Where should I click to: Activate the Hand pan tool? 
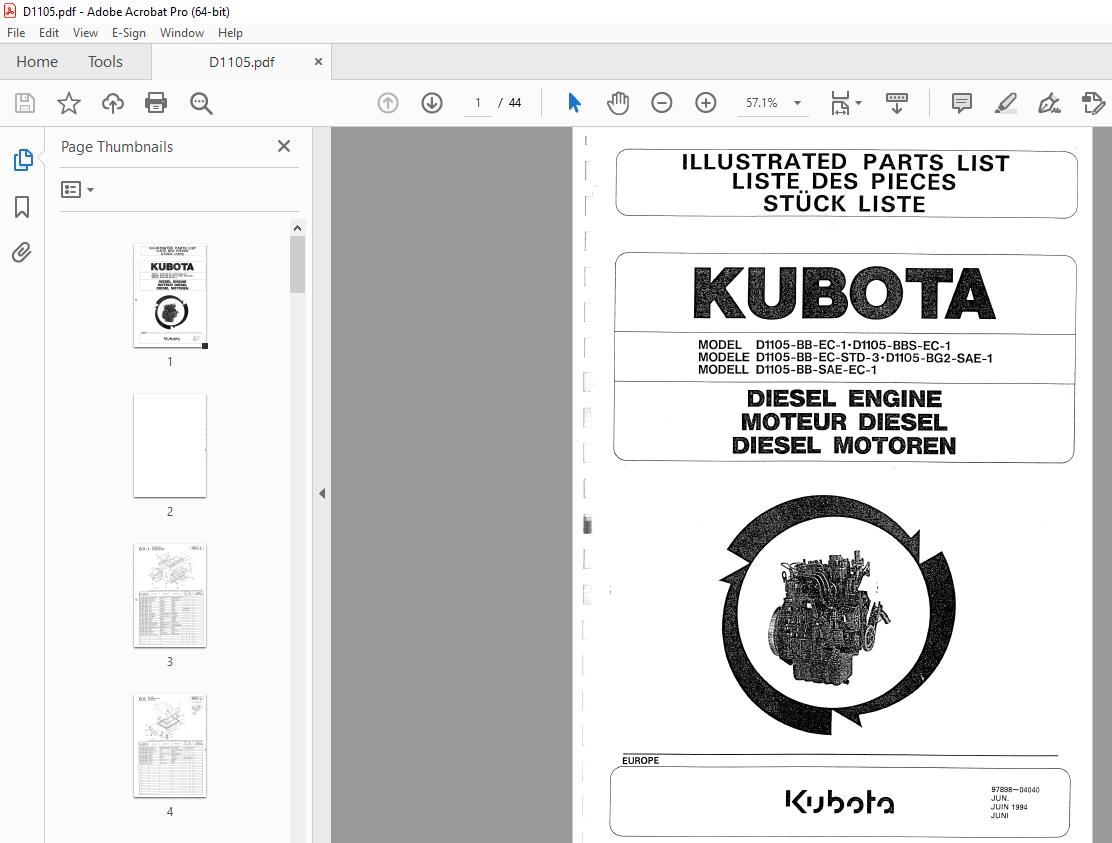618,103
